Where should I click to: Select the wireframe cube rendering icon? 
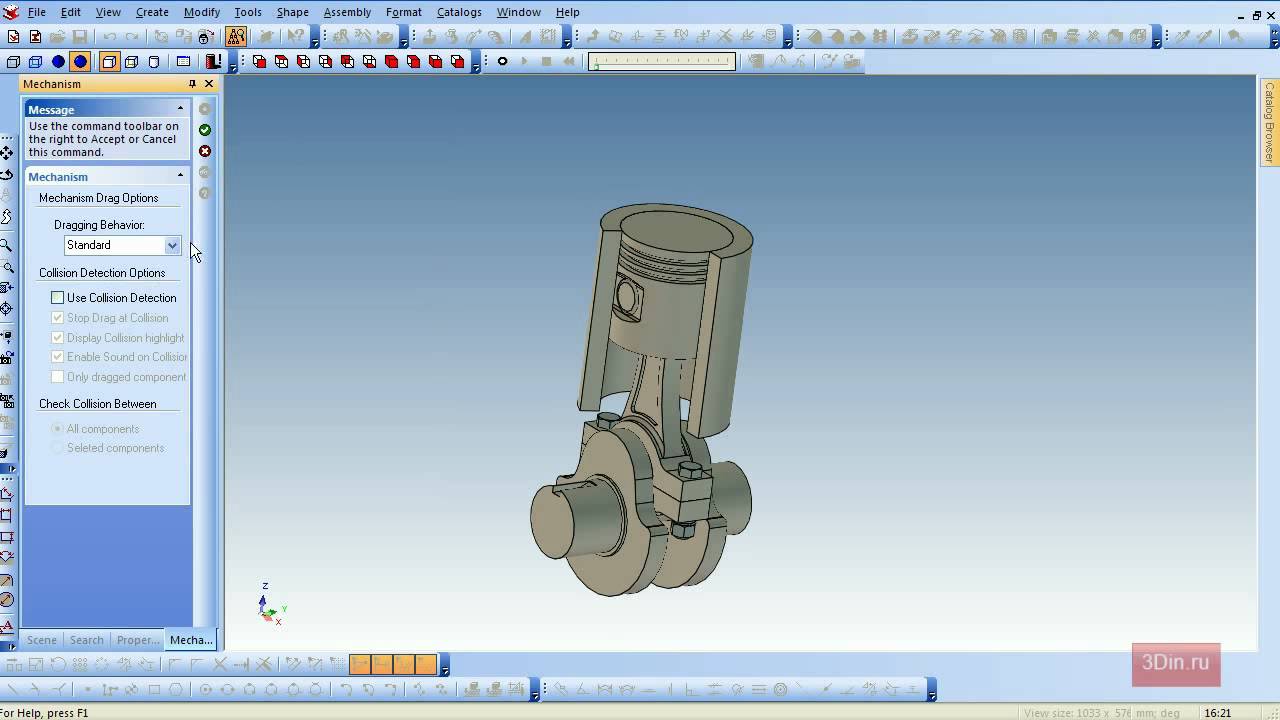pyautogui.click(x=13, y=62)
